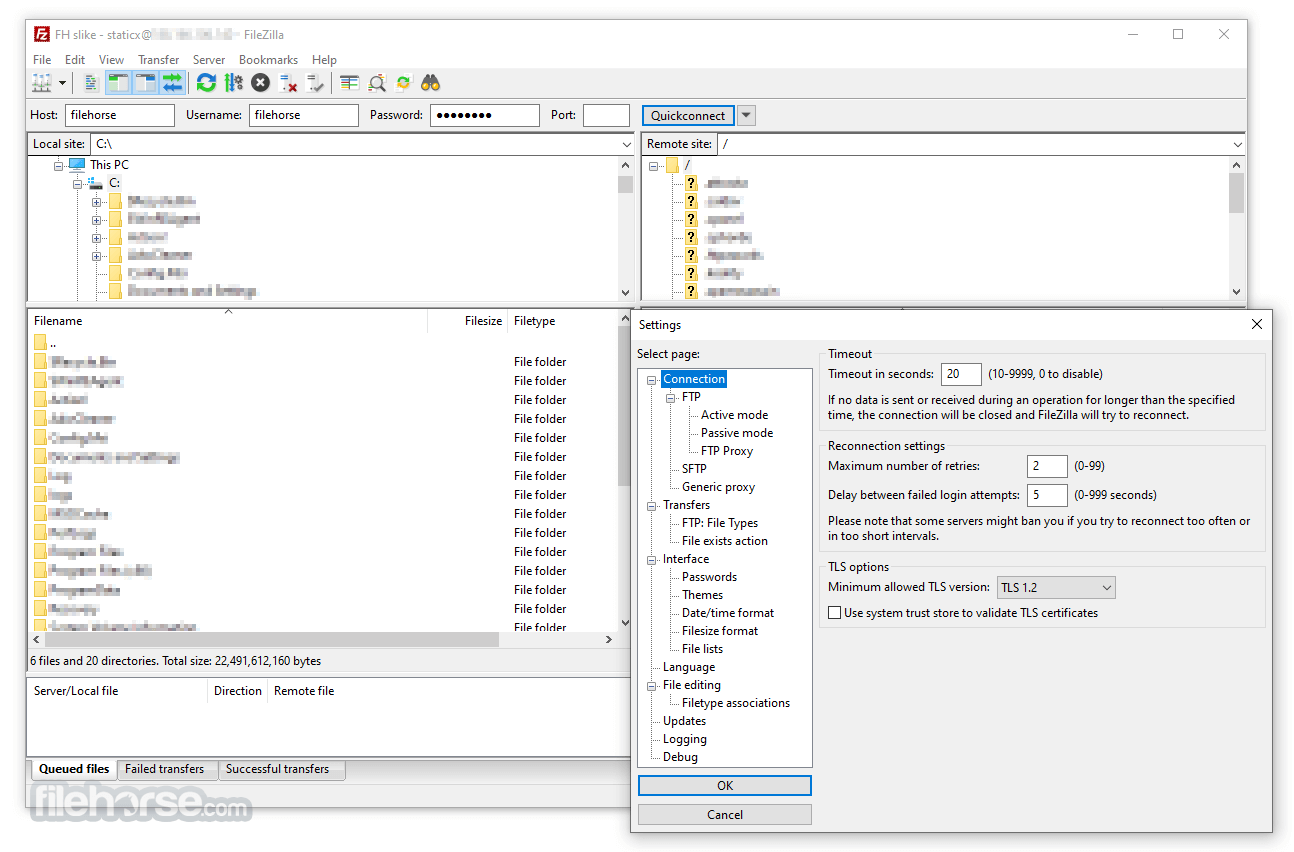Viewport: 1294px width, 852px height.
Task: Click the Timeout in seconds field
Action: pyautogui.click(x=961, y=374)
